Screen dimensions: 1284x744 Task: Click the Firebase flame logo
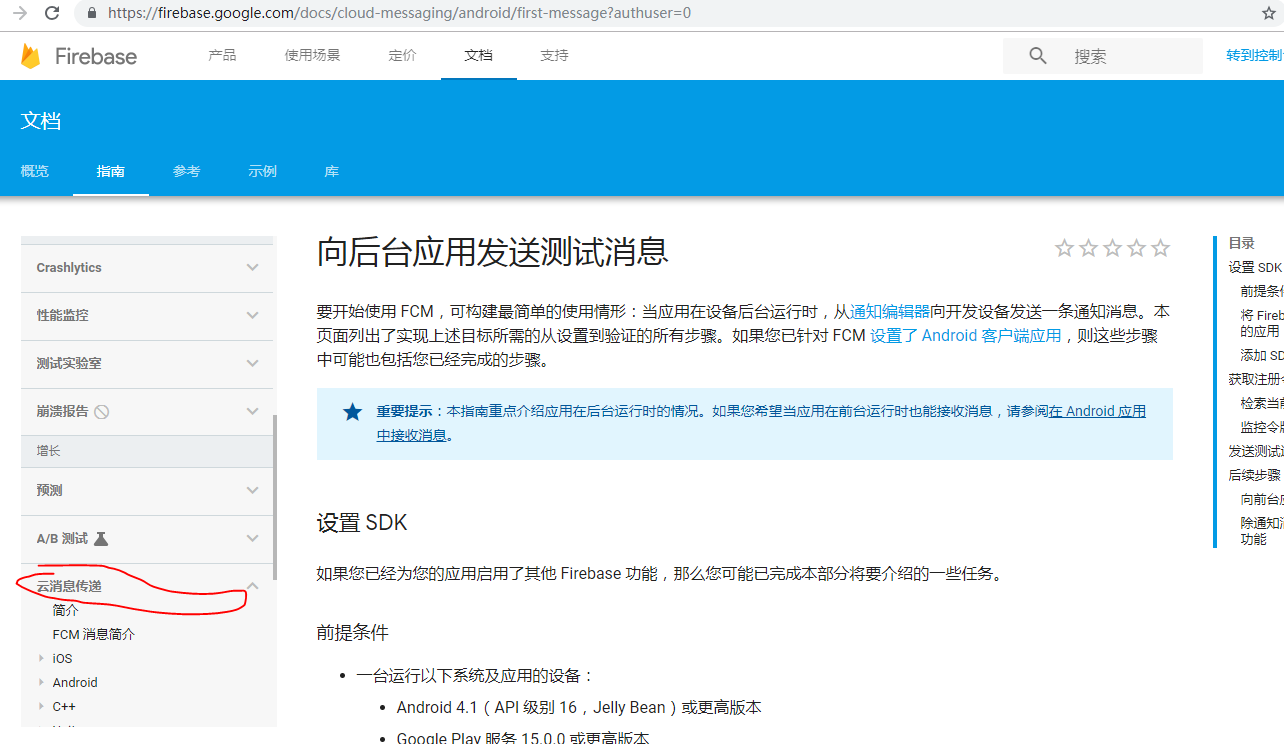click(x=31, y=56)
